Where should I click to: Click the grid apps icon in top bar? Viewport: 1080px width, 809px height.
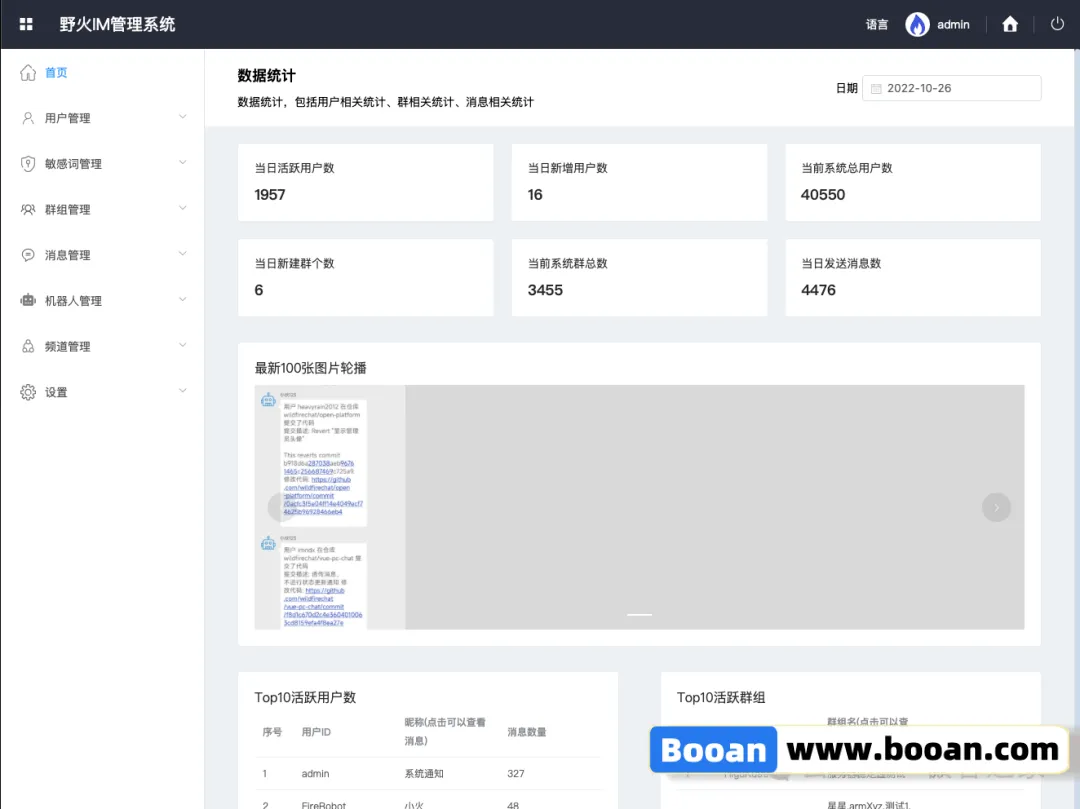pos(25,24)
